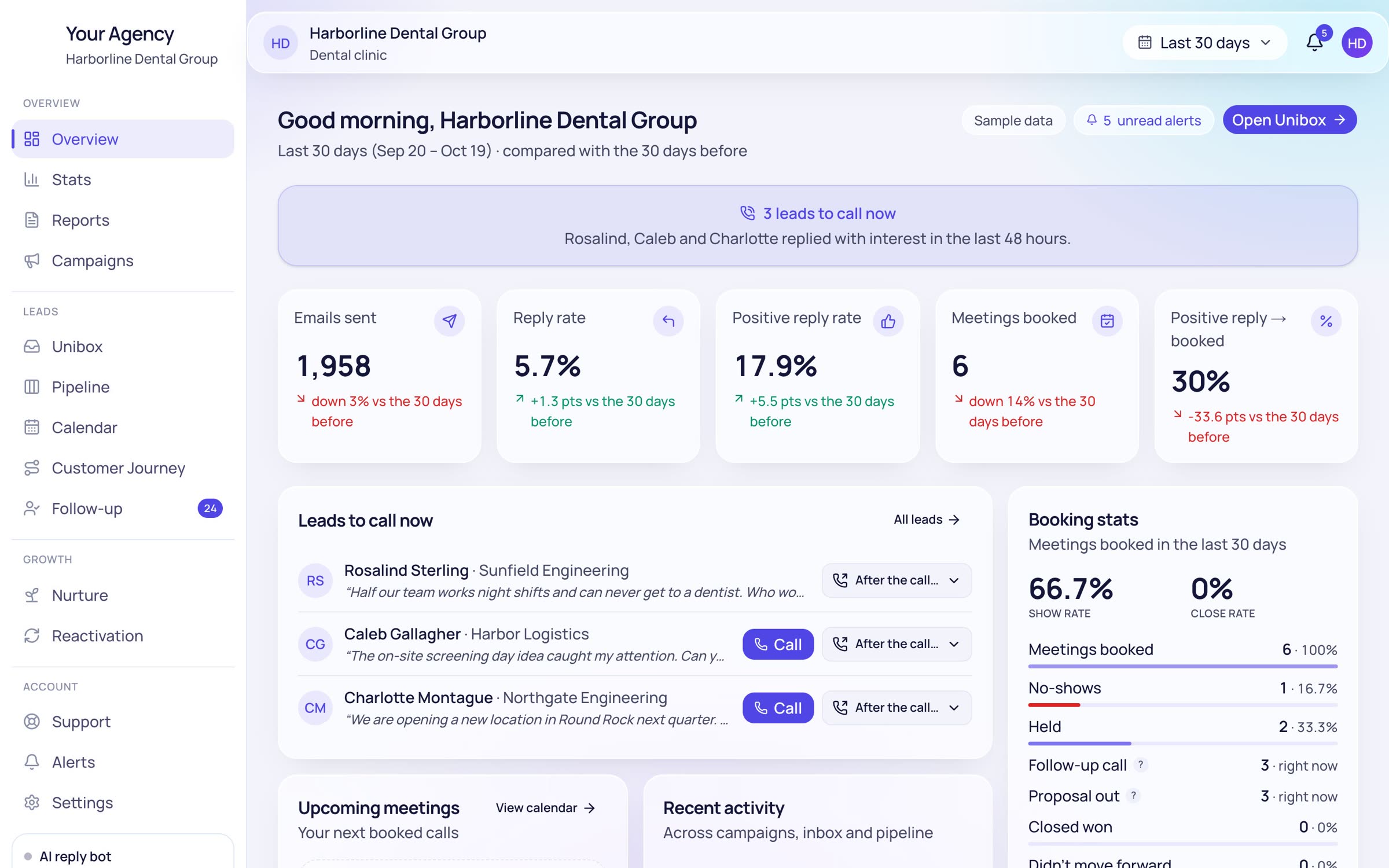Open the Last 30 days date range dropdown
This screenshot has height=868, width=1389.
pyautogui.click(x=1204, y=43)
